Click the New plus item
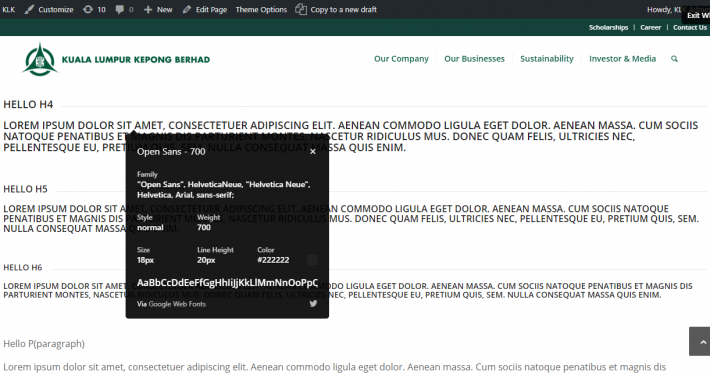The height and width of the screenshot is (375, 710). (158, 10)
